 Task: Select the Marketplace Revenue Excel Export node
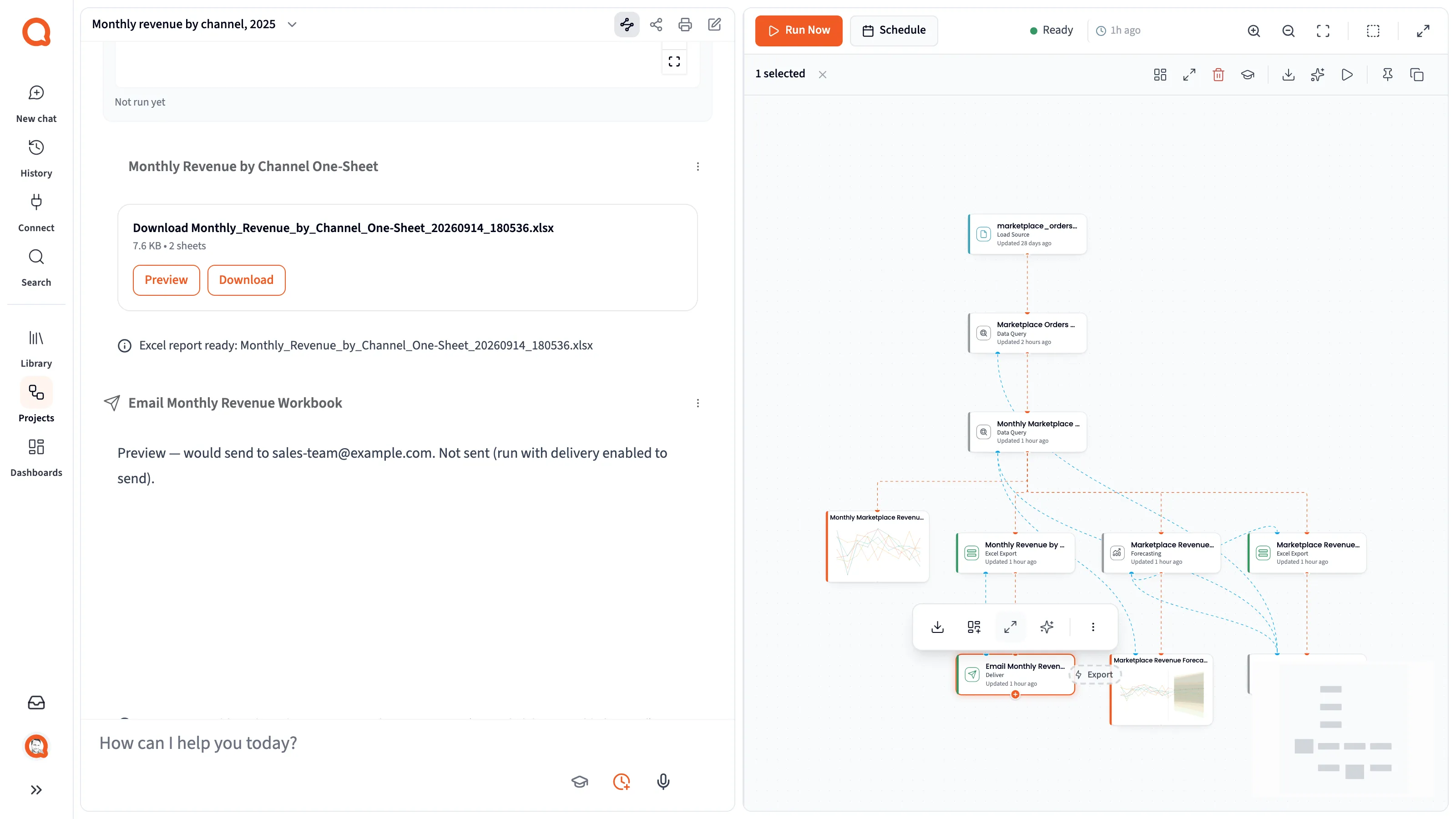coord(1307,553)
